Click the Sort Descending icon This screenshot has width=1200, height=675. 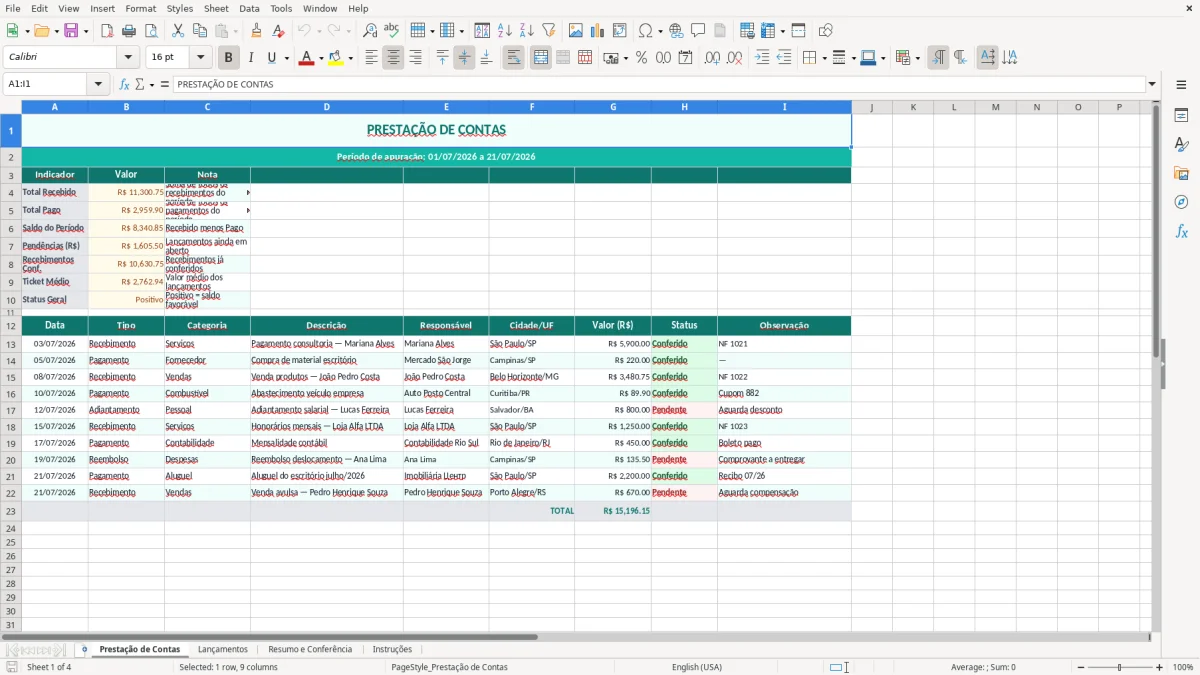pos(527,31)
